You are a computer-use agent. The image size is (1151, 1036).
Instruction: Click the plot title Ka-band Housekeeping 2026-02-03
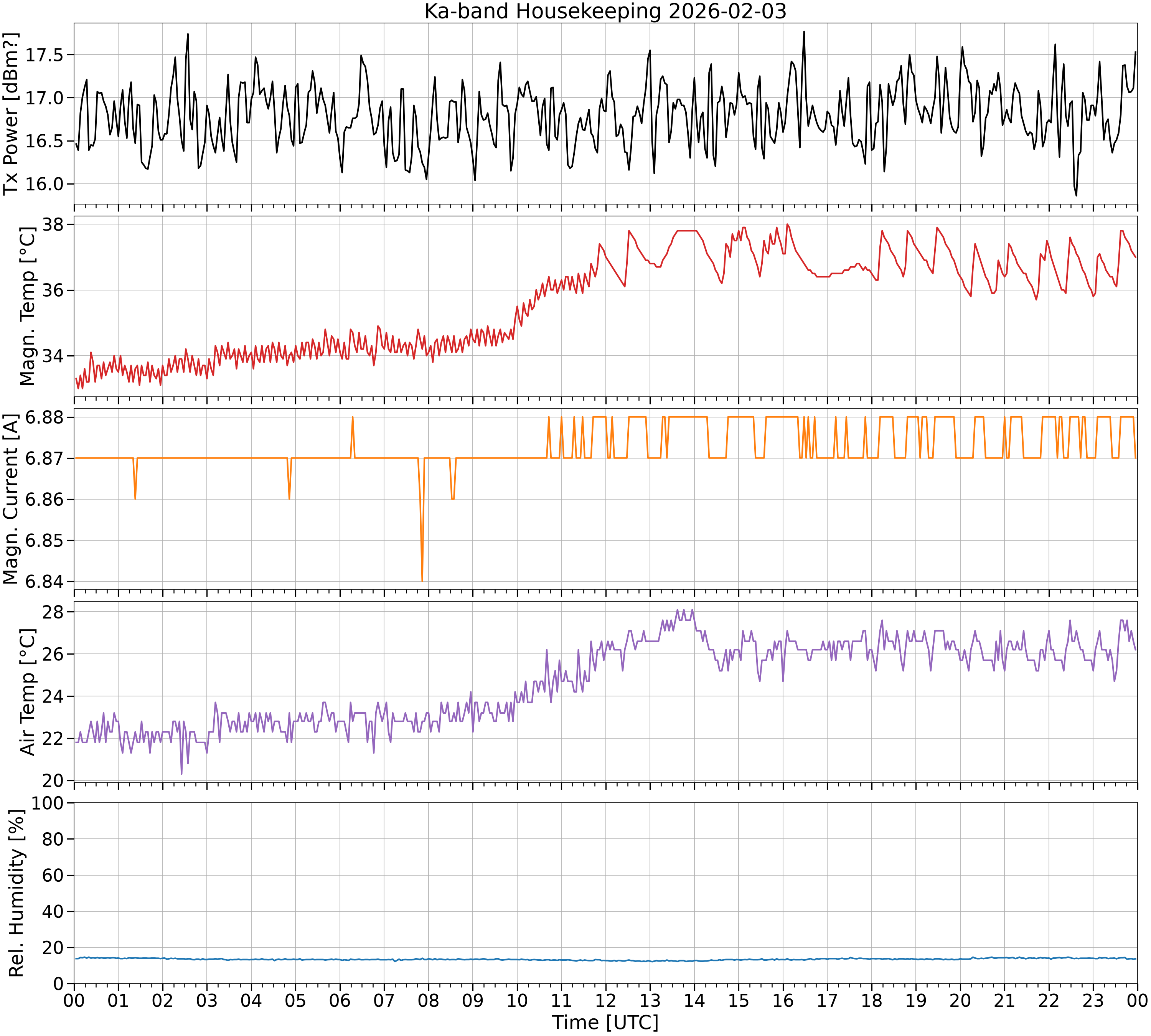(605, 12)
